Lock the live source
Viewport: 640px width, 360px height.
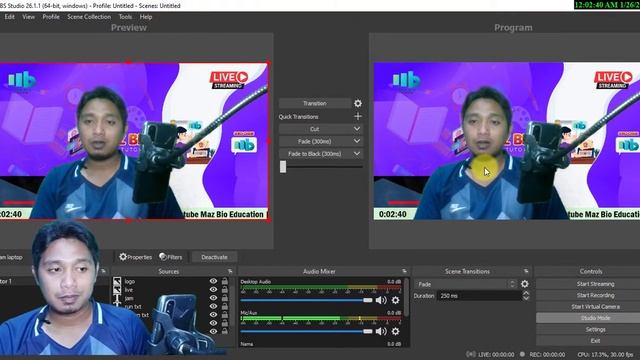(x=225, y=289)
